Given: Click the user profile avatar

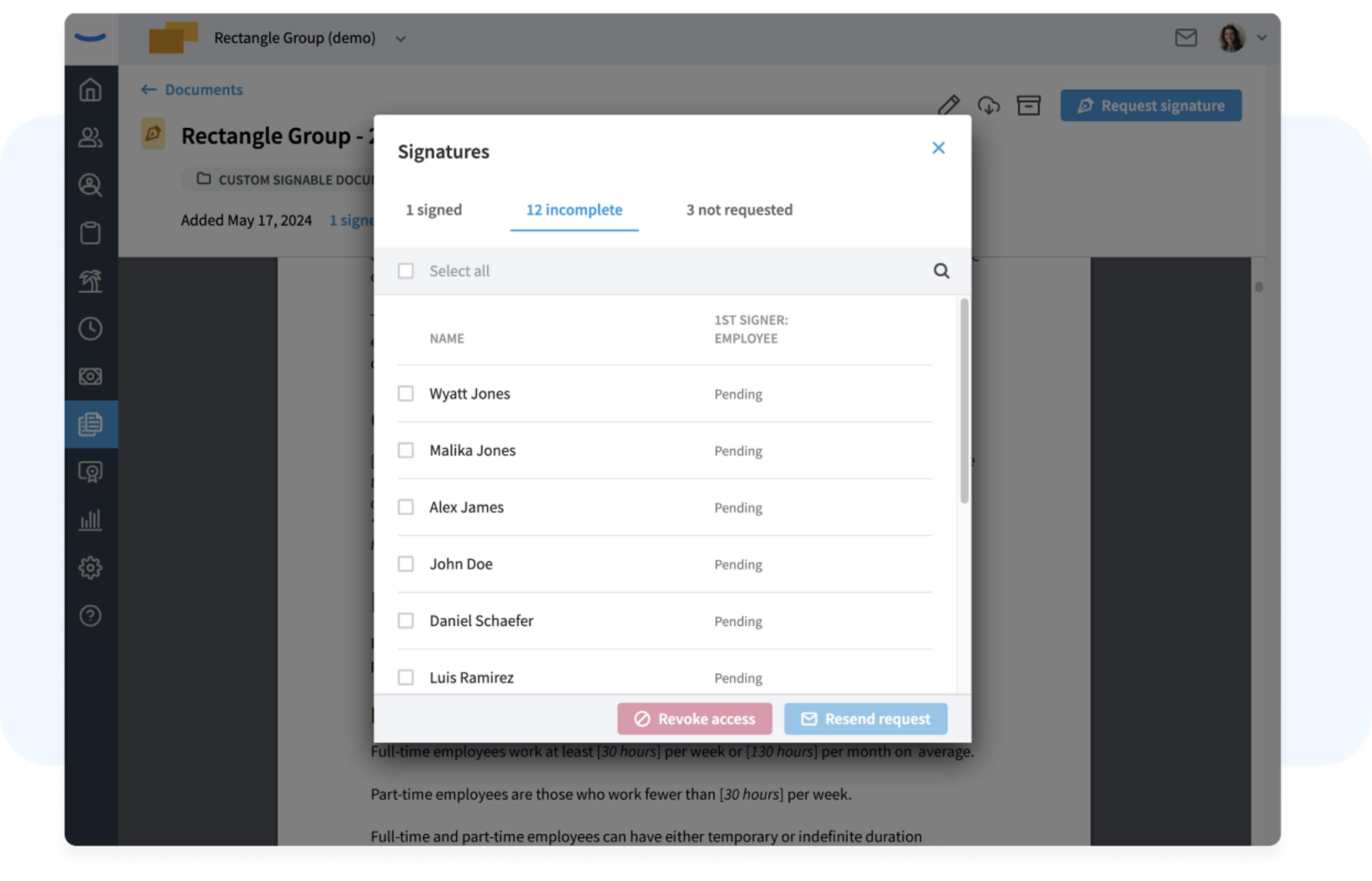Looking at the screenshot, I should point(1231,38).
